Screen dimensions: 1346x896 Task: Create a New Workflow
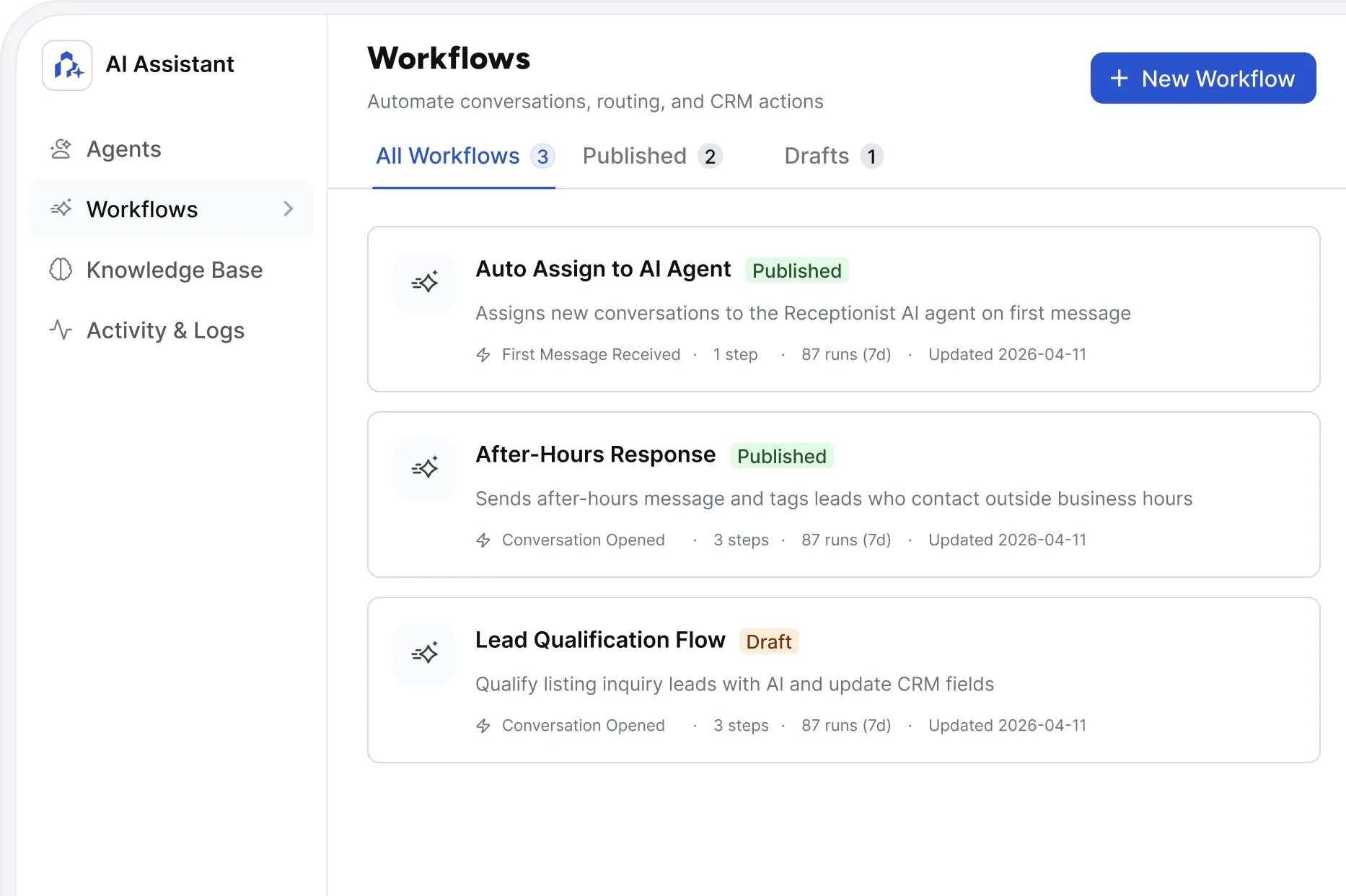click(x=1203, y=78)
